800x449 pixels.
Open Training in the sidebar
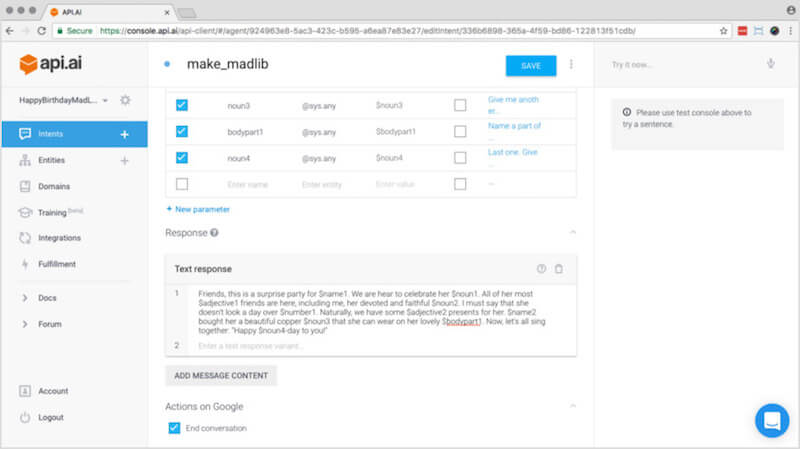(x=52, y=213)
